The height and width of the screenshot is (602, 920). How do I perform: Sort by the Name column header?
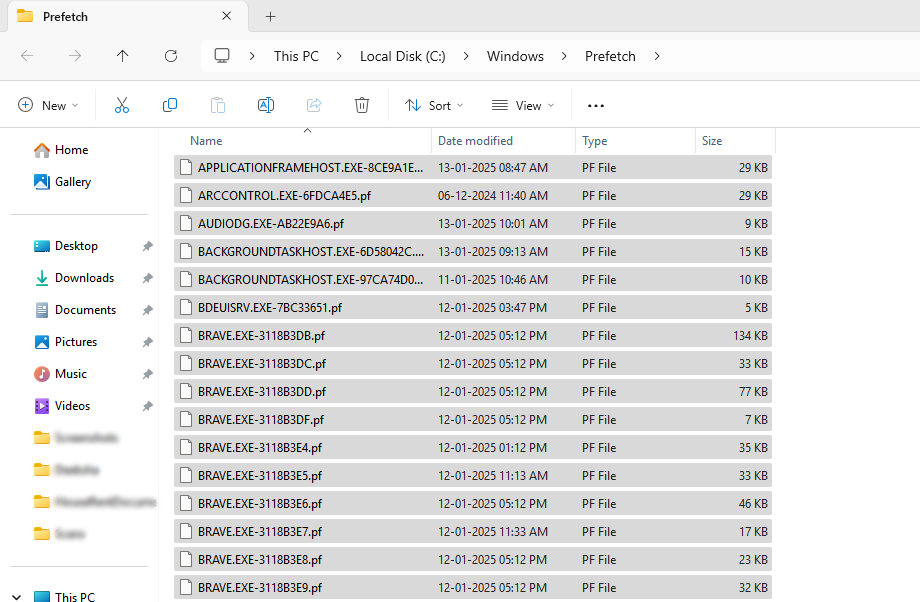303,141
